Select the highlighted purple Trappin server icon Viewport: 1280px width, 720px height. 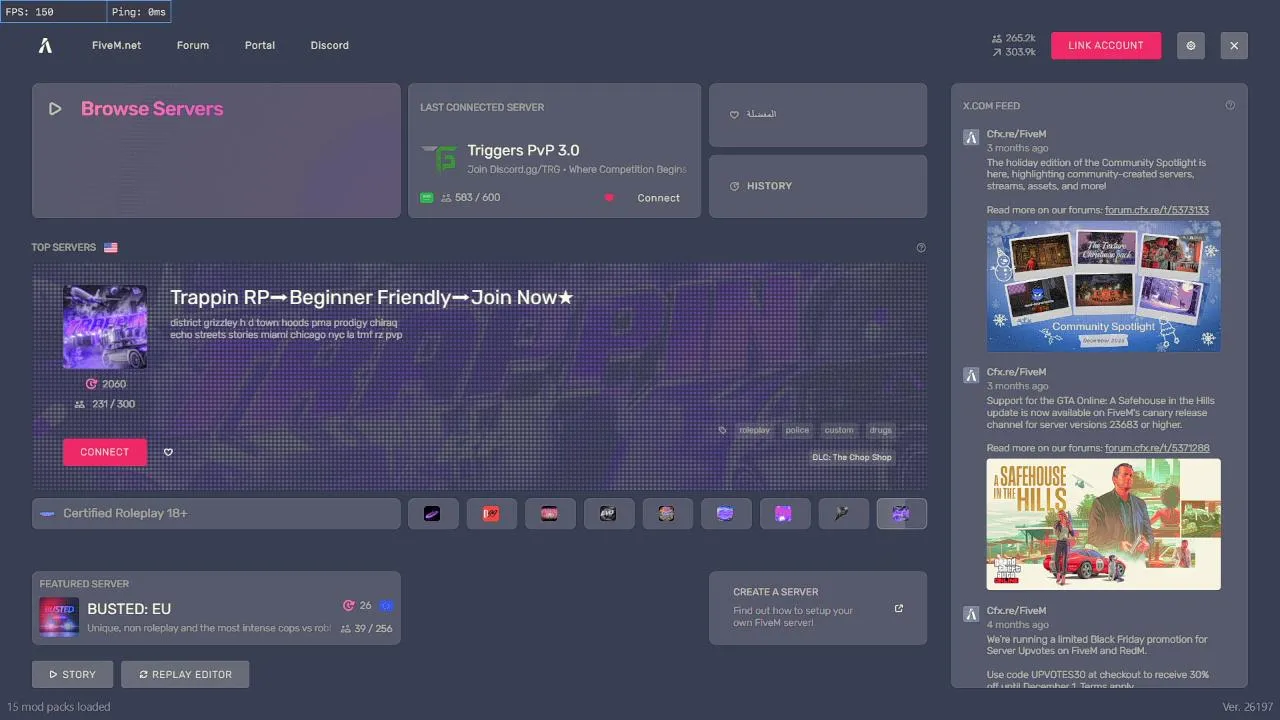point(902,513)
